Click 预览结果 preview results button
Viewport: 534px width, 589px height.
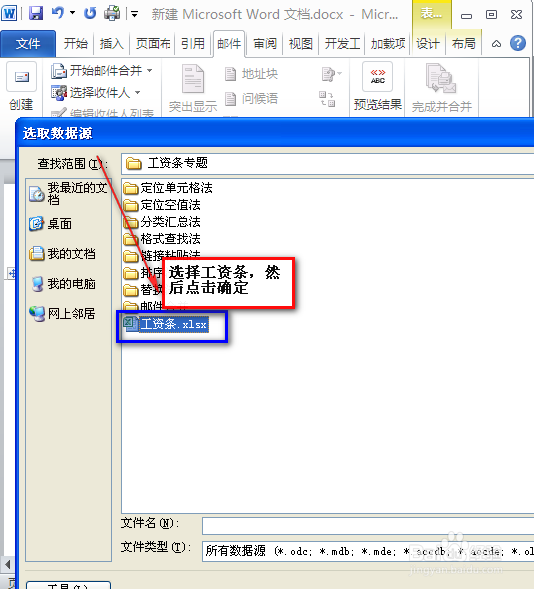point(378,87)
